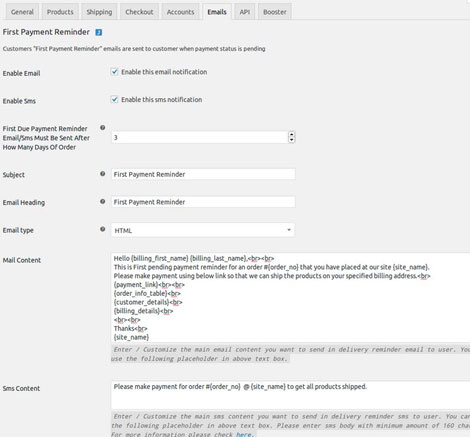
Task: Click the Subject input field
Action: [x=203, y=174]
